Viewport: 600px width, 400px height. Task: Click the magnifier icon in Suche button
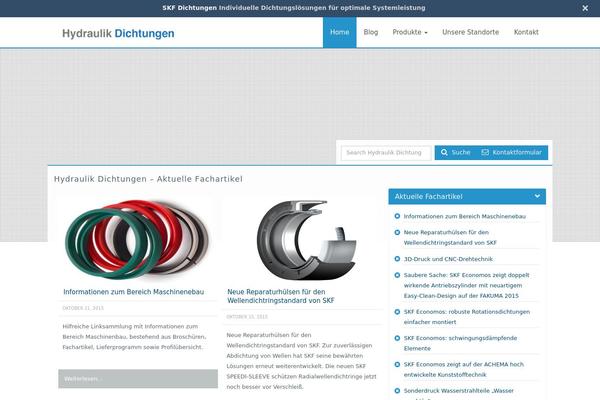click(x=444, y=152)
